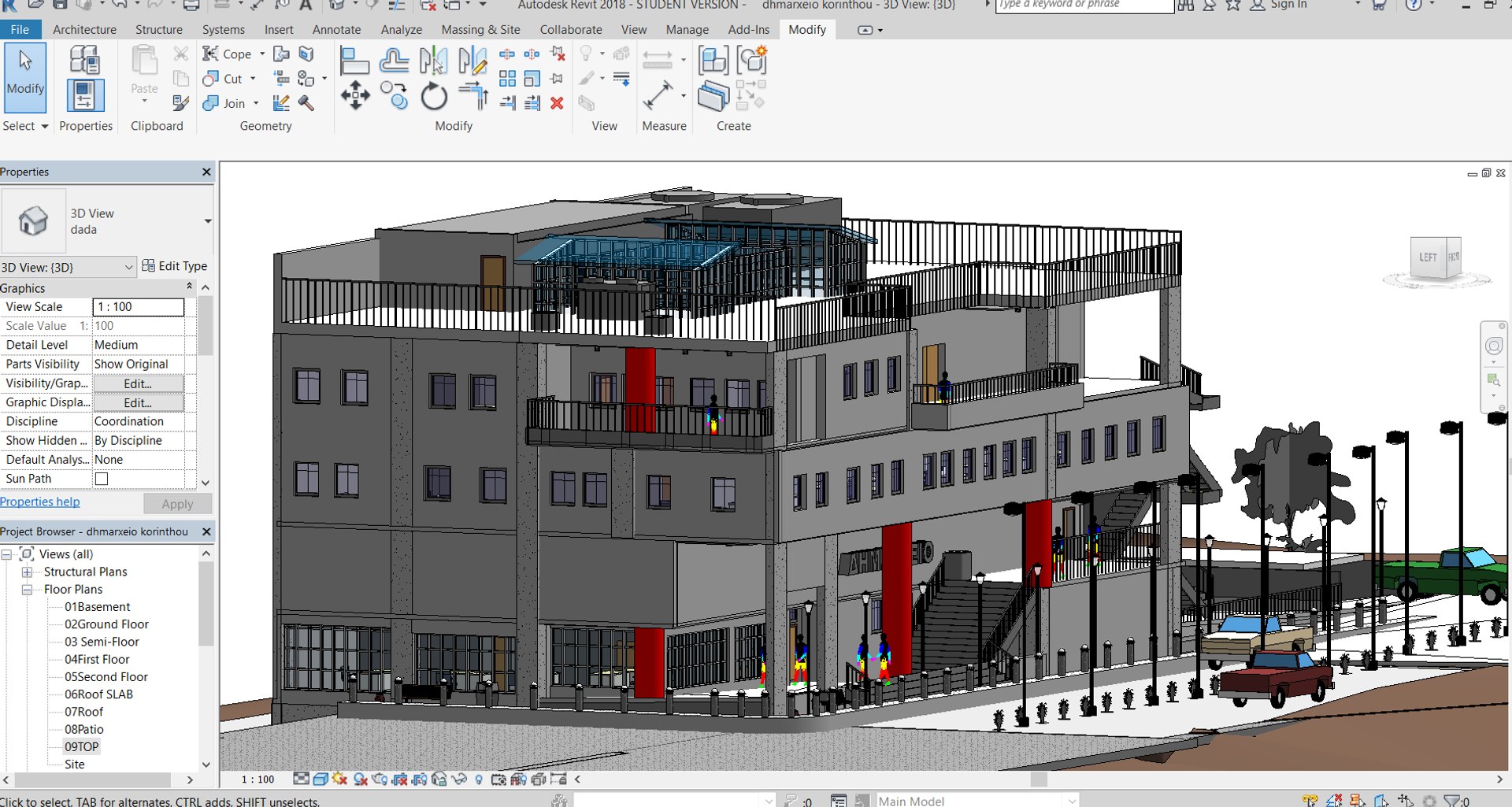Switch to the Massing & Site tab

tap(480, 30)
